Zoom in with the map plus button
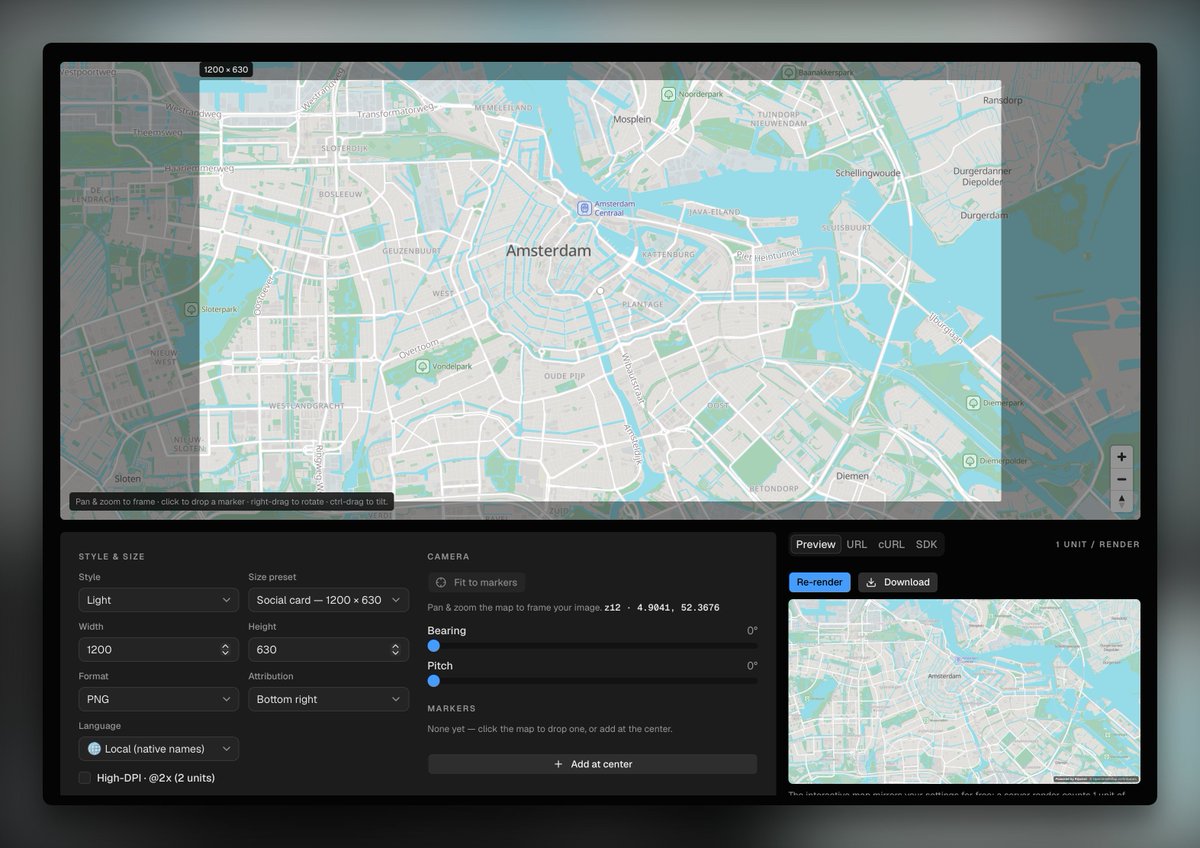Image resolution: width=1200 pixels, height=848 pixels. [x=1122, y=457]
